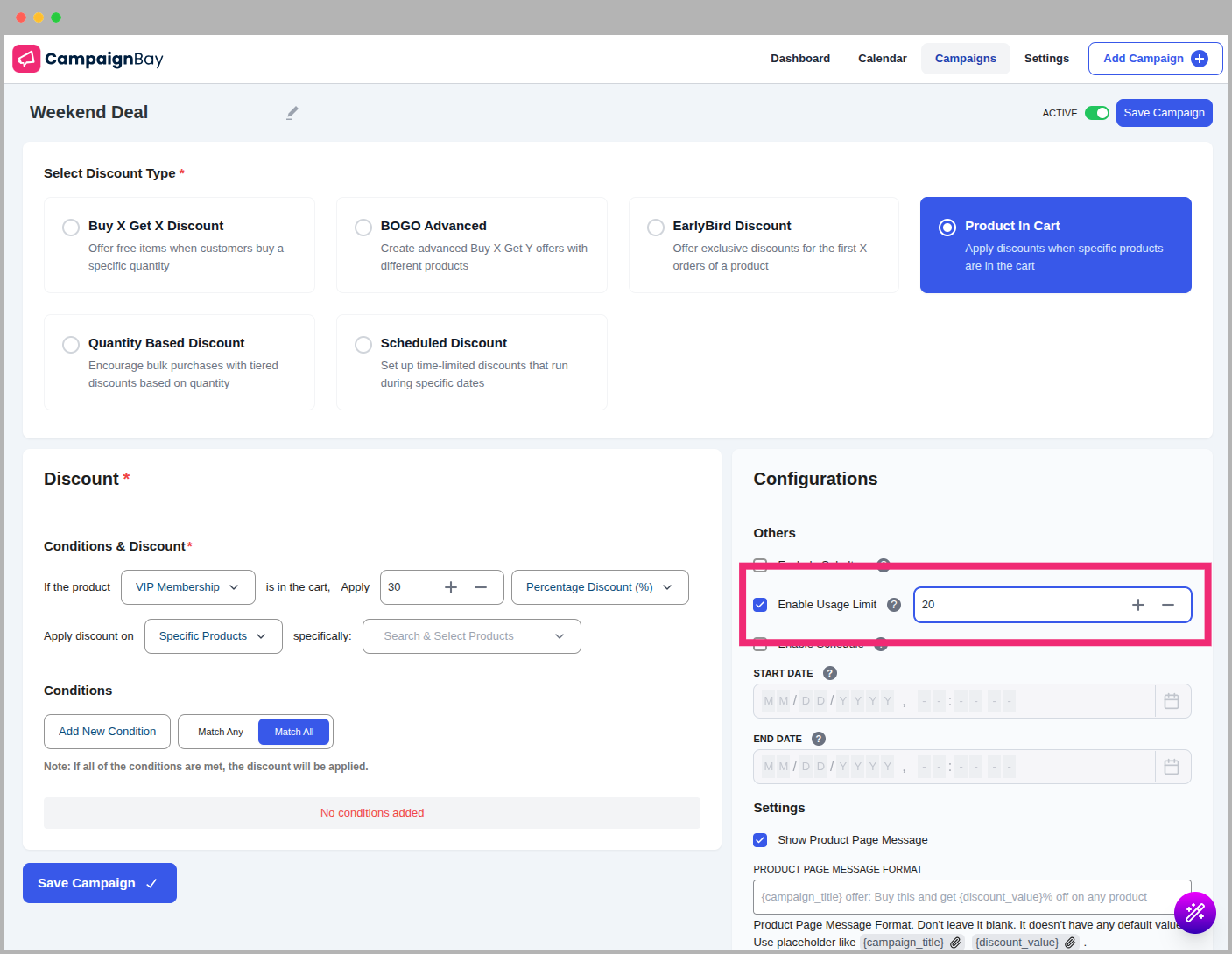Open the VIP Membership product dropdown

pyautogui.click(x=187, y=587)
